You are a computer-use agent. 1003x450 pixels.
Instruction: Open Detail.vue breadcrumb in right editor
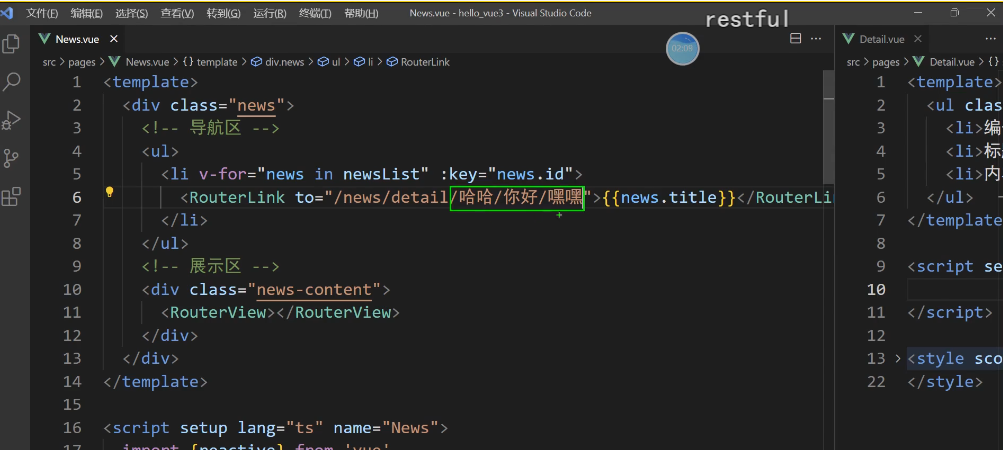pos(944,62)
